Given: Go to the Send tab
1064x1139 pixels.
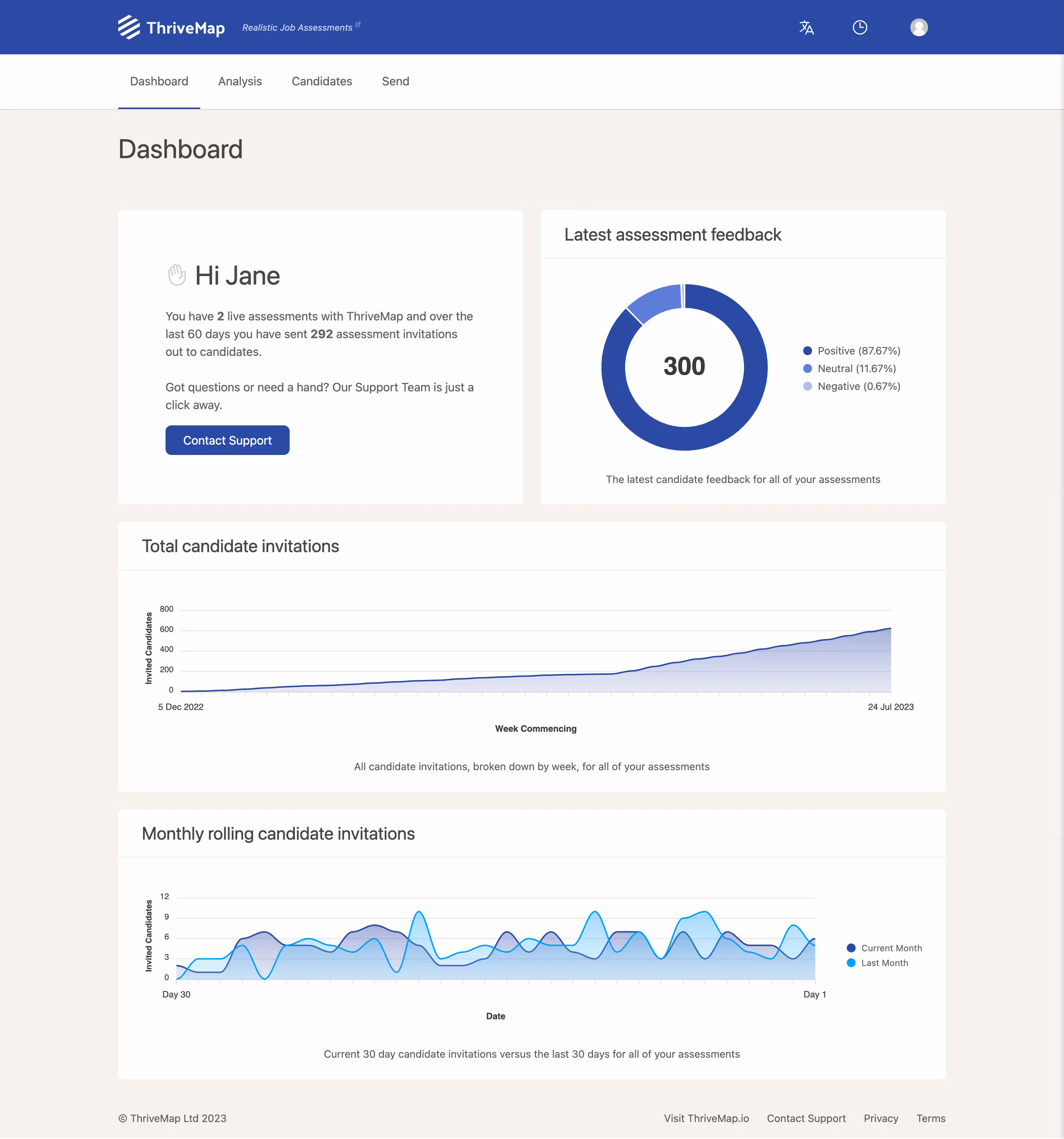Looking at the screenshot, I should (x=395, y=81).
